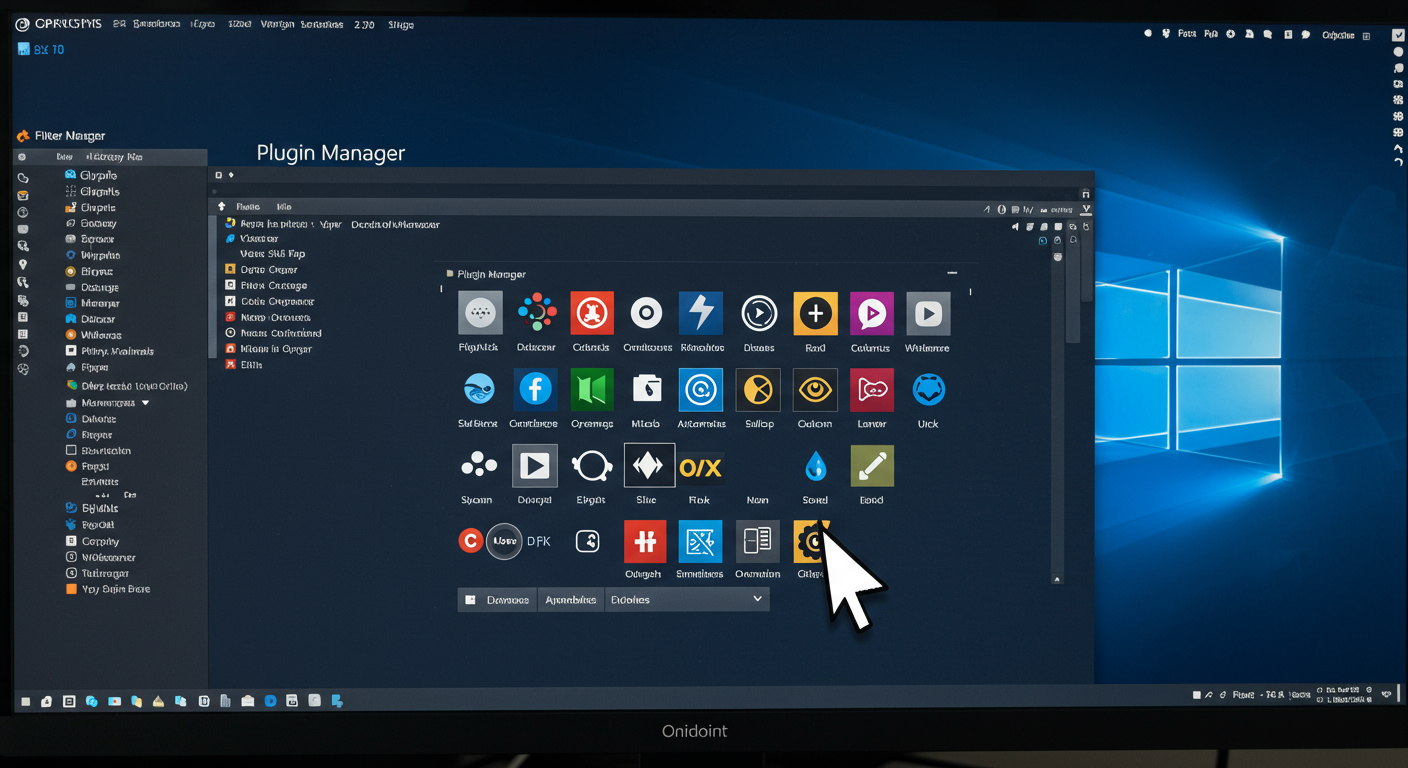Click the app logo in the top menu bar
The width and height of the screenshot is (1408, 768).
(23, 24)
